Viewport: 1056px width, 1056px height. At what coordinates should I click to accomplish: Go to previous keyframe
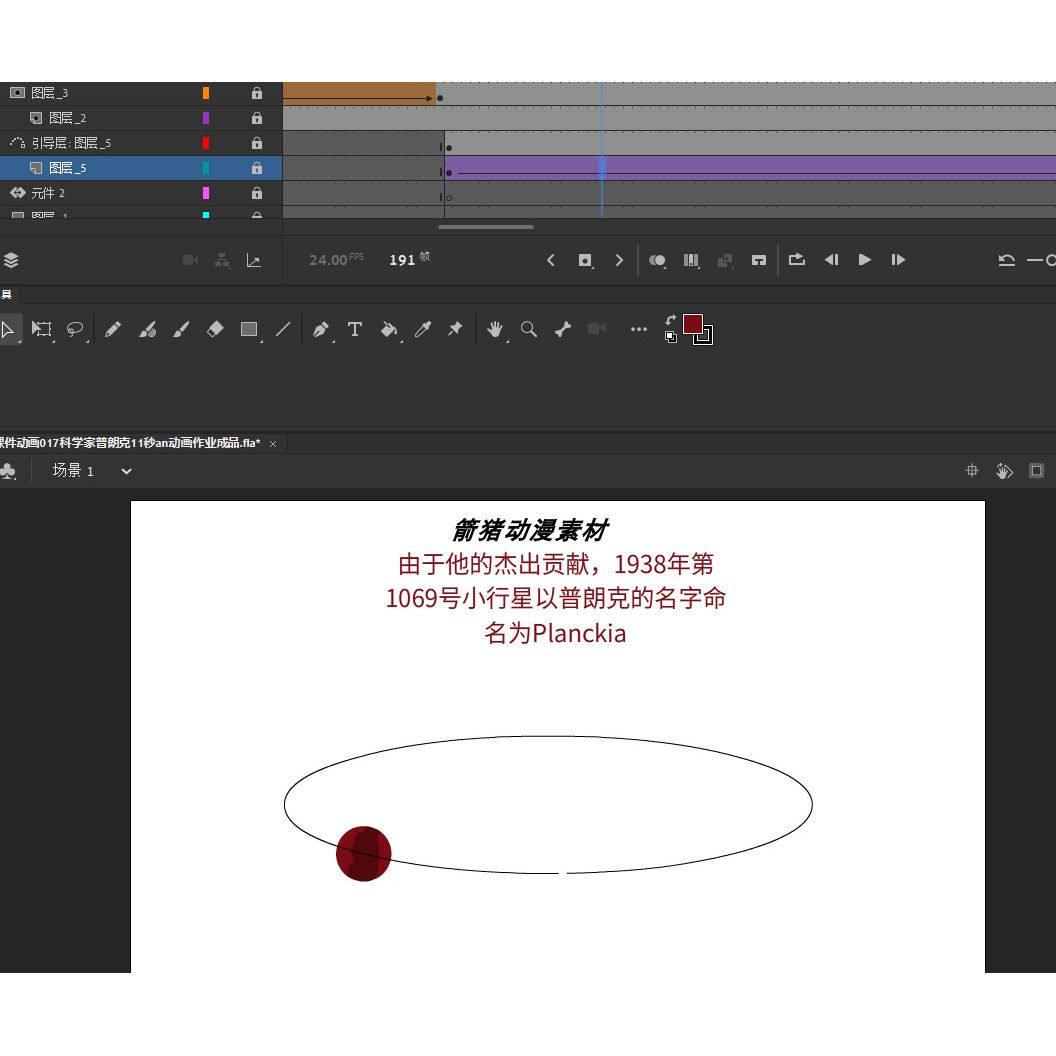tap(551, 260)
